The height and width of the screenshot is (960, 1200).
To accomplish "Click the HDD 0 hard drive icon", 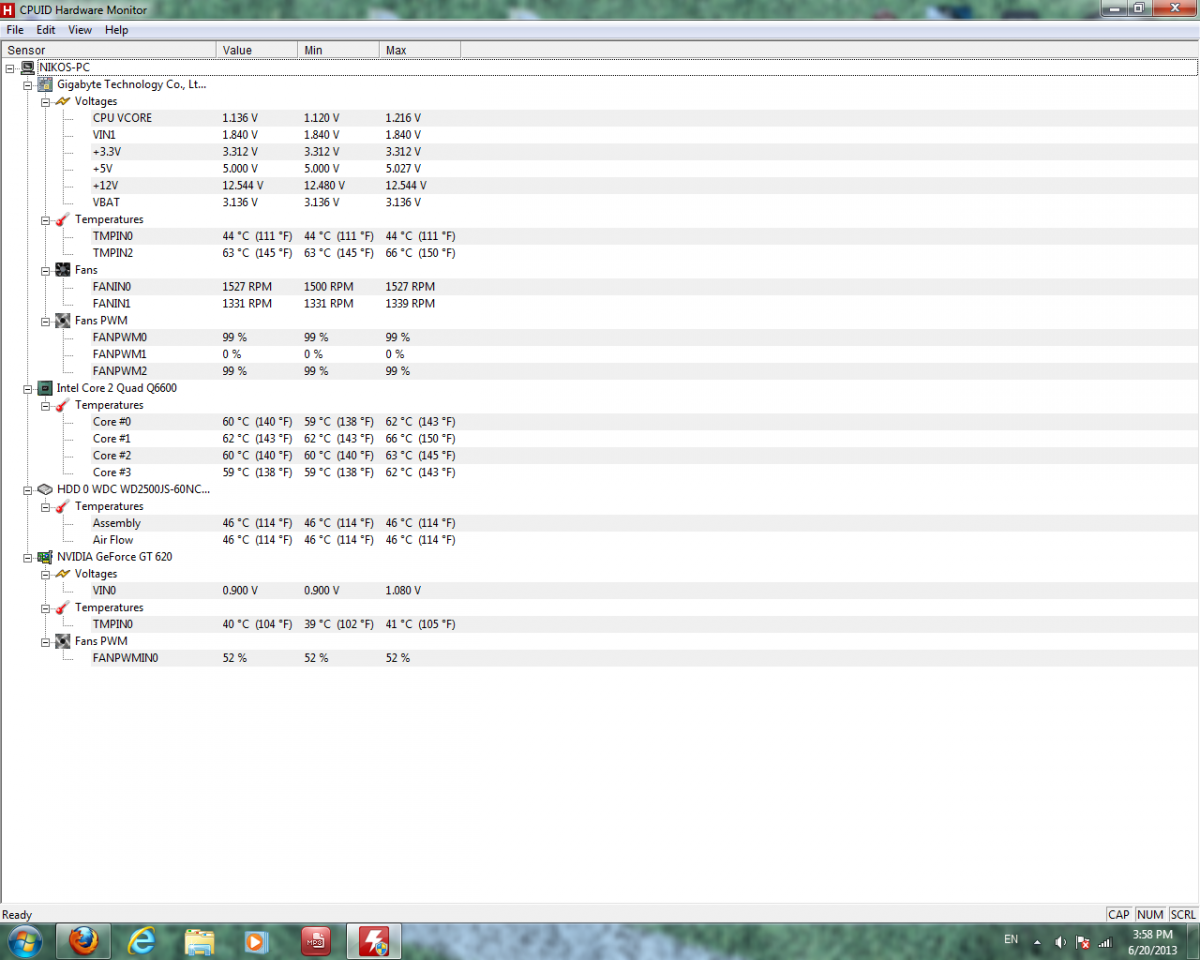I will click(45, 490).
